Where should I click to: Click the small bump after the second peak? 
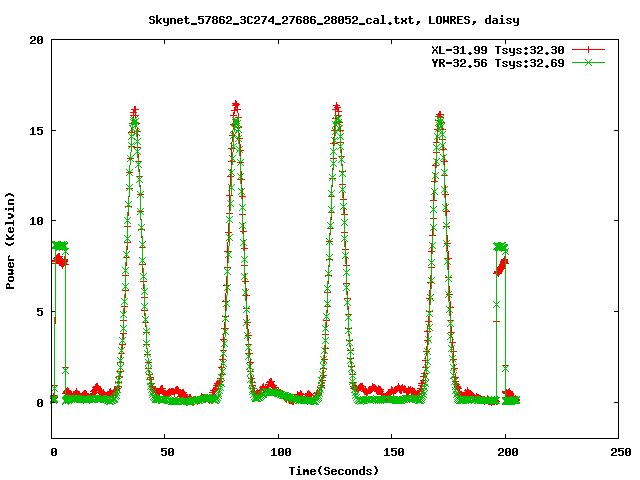pos(269,385)
